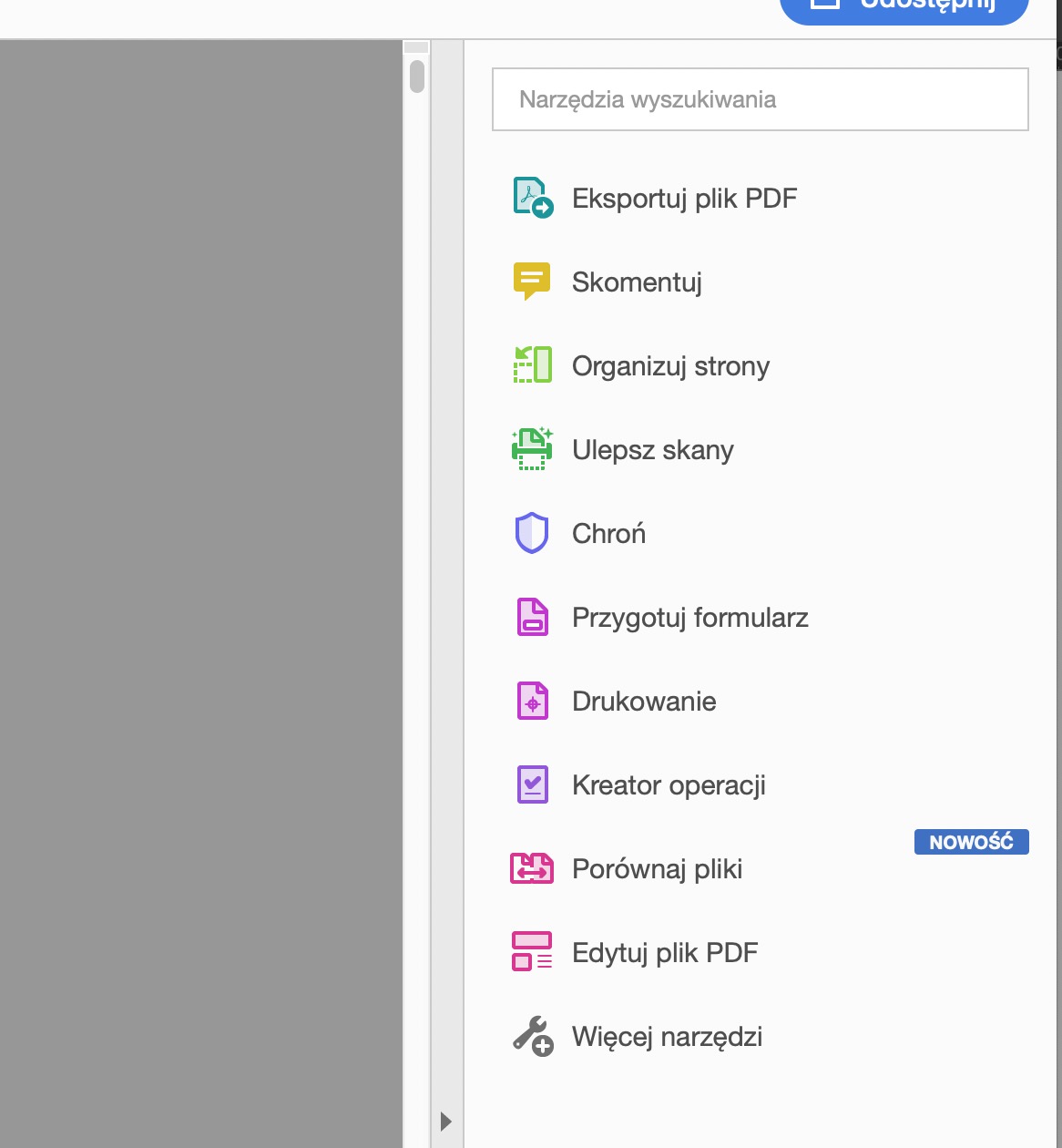Show Więcej narzędzi label
The width and height of the screenshot is (1062, 1148).
tap(668, 1037)
